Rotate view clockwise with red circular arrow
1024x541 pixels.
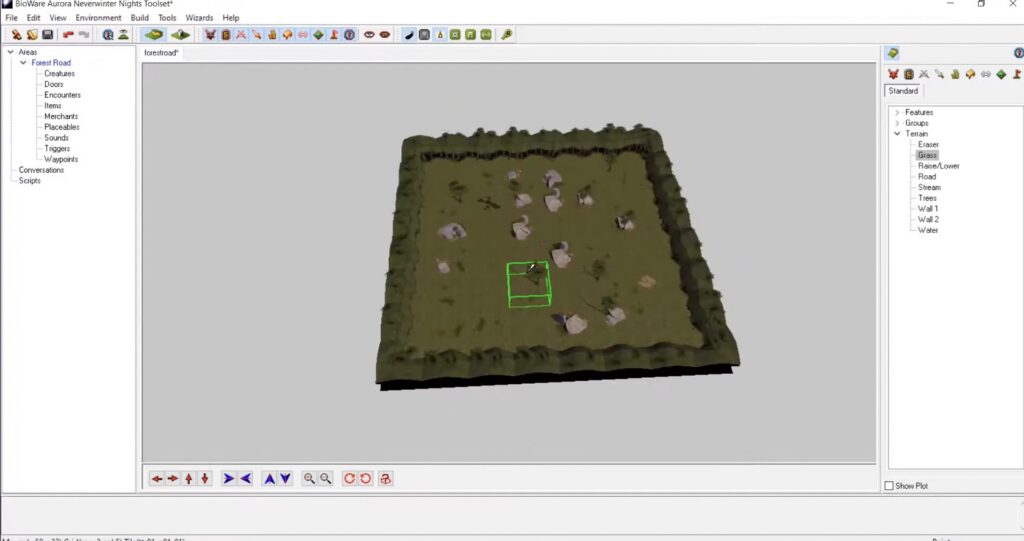click(349, 479)
